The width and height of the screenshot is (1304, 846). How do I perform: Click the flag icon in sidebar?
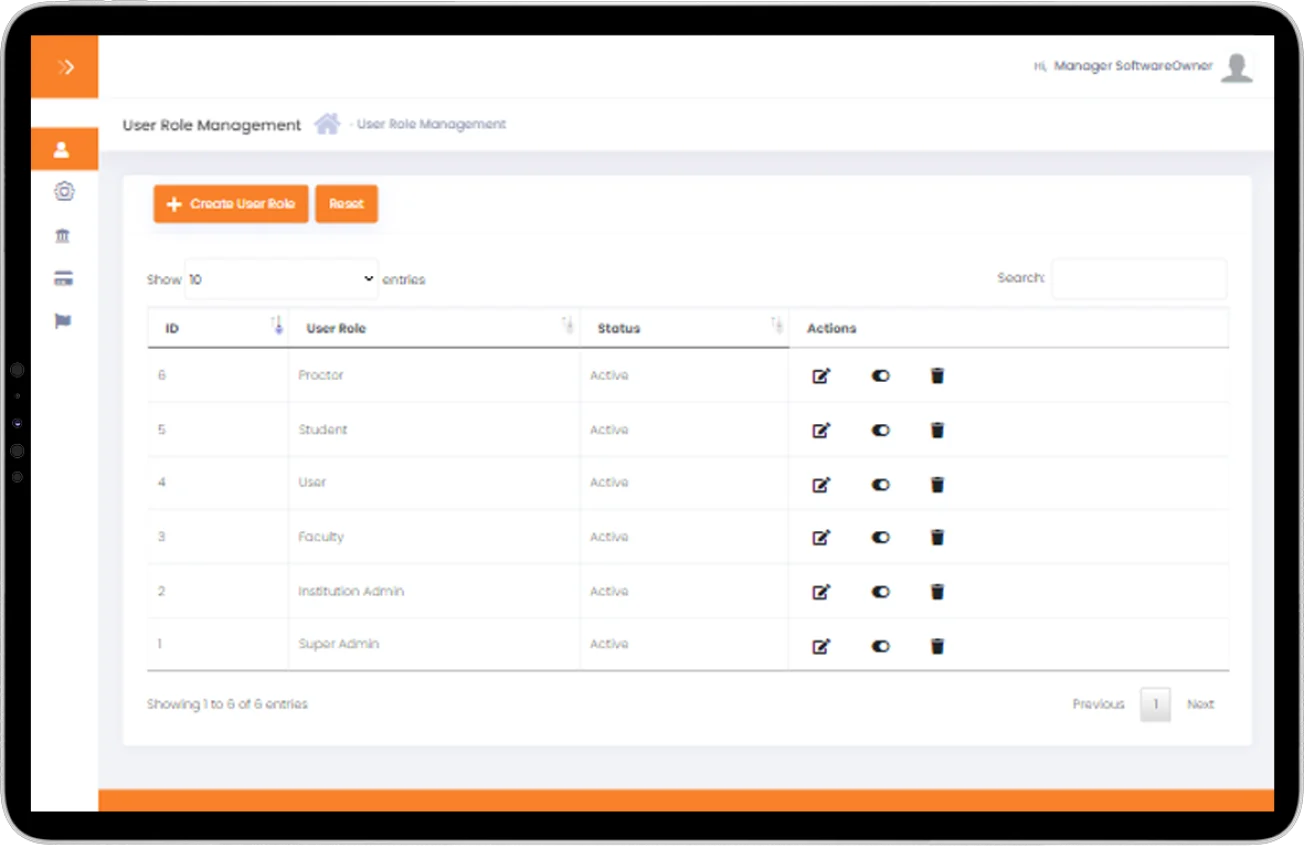tap(63, 321)
